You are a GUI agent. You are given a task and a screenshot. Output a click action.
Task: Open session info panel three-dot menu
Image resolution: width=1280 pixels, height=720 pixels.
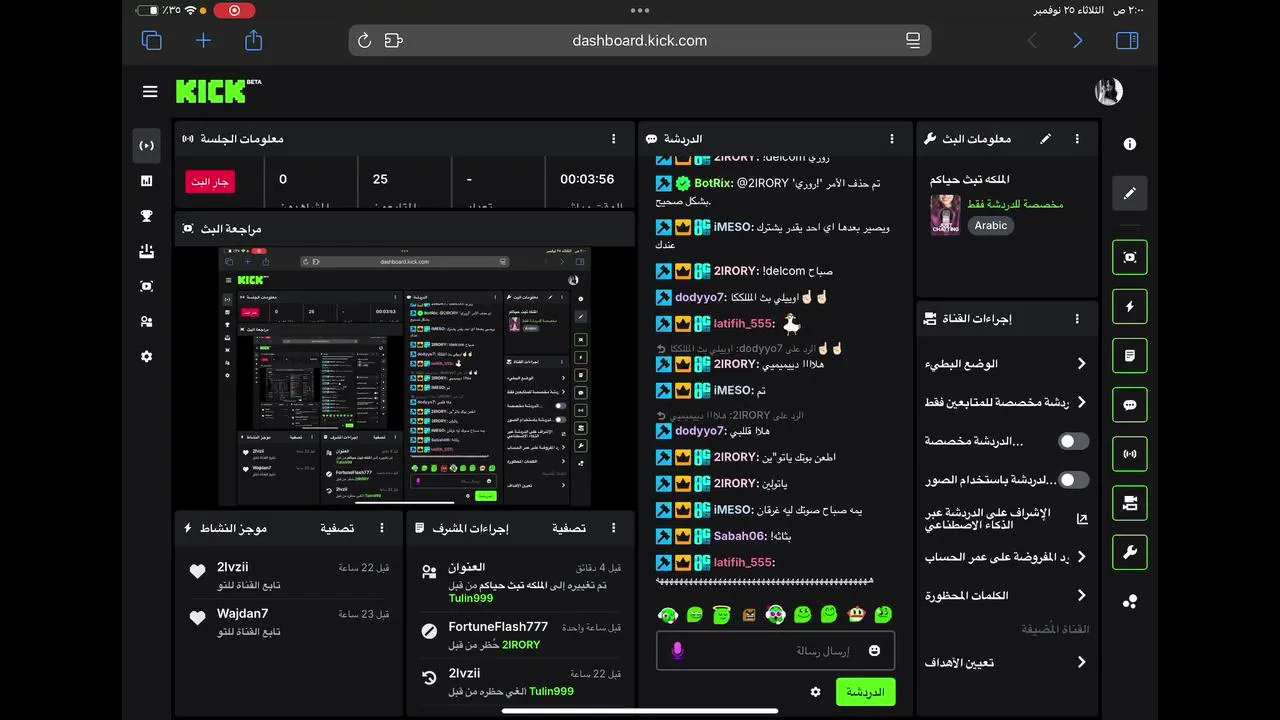click(x=614, y=139)
